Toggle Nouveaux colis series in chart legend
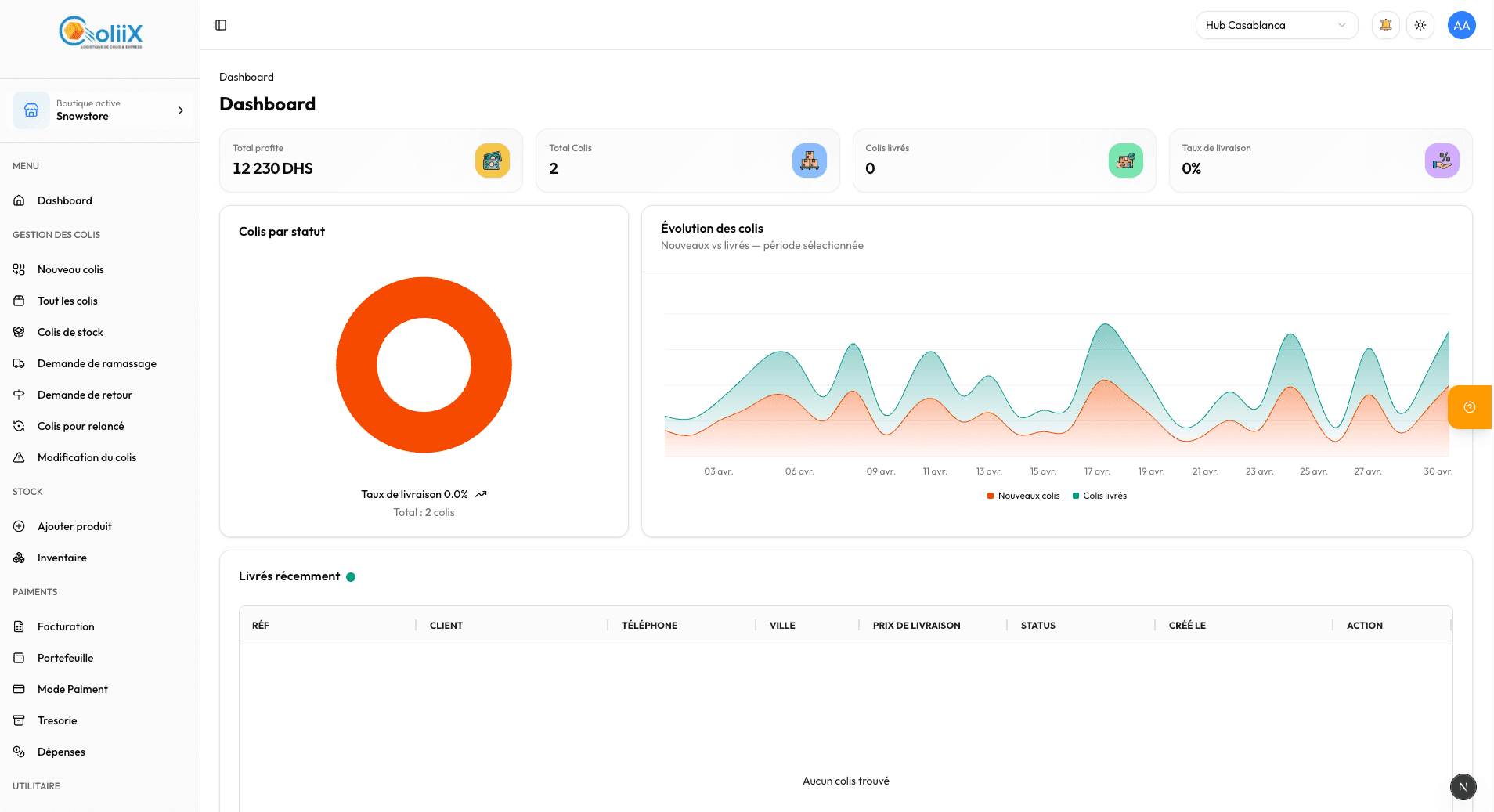 pos(1023,496)
